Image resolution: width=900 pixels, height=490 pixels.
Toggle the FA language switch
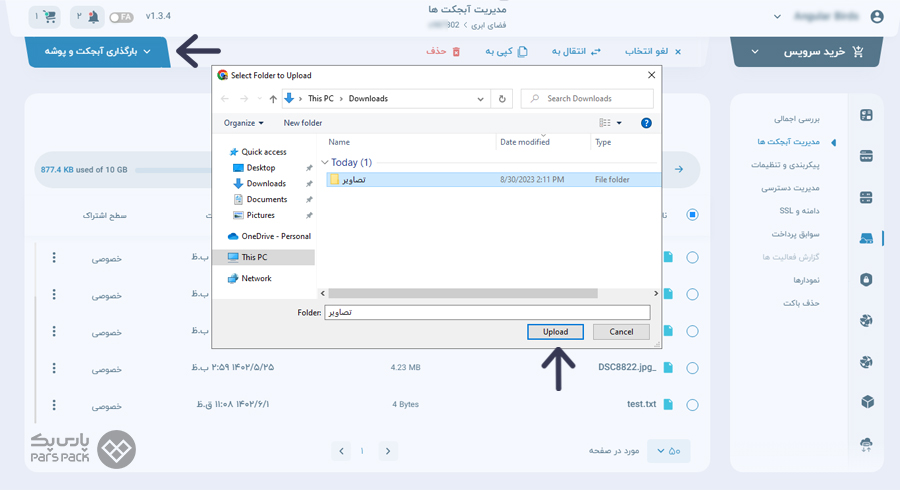(x=121, y=17)
